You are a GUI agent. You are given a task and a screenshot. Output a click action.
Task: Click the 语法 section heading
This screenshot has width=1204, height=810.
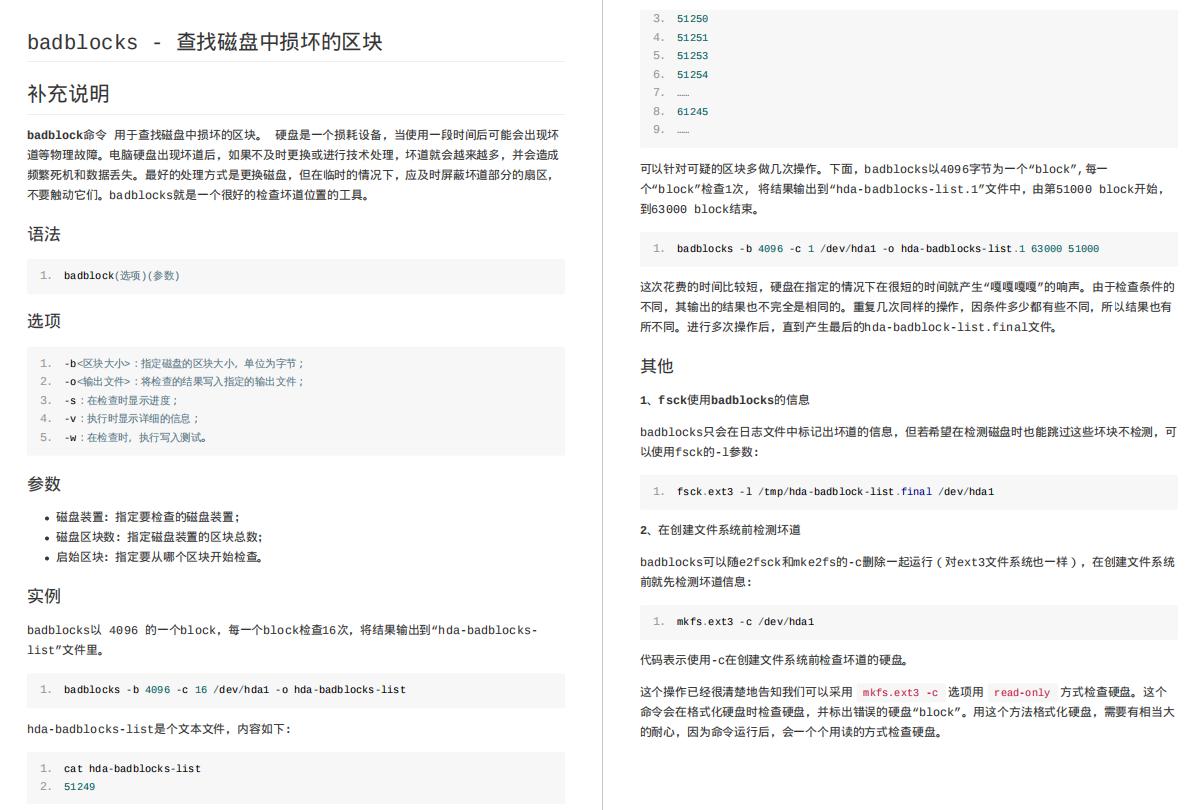(x=44, y=234)
